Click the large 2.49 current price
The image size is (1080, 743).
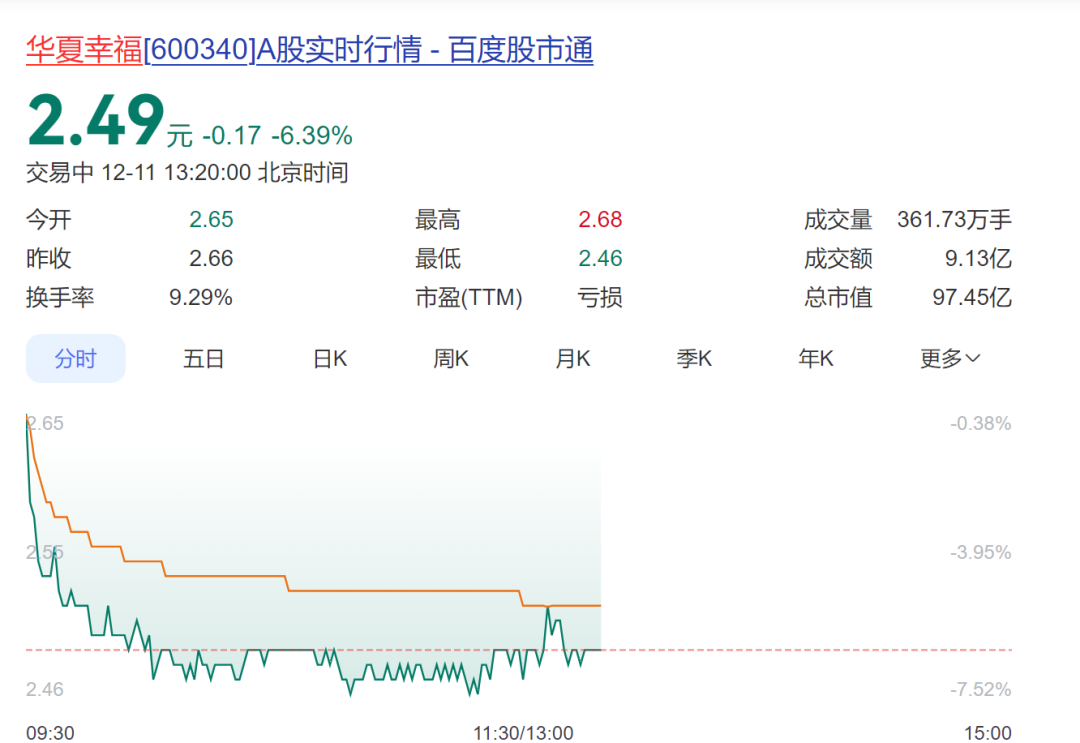[x=95, y=122]
